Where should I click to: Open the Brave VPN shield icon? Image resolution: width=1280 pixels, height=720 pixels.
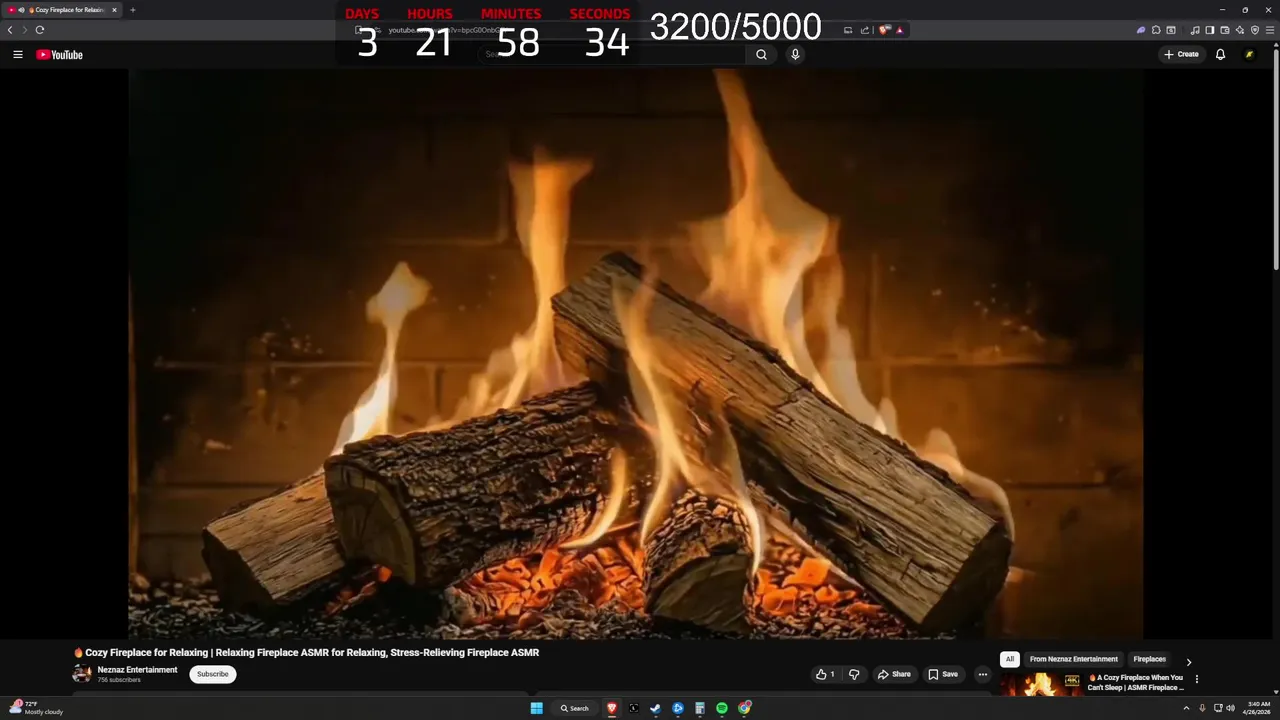coord(1255,30)
